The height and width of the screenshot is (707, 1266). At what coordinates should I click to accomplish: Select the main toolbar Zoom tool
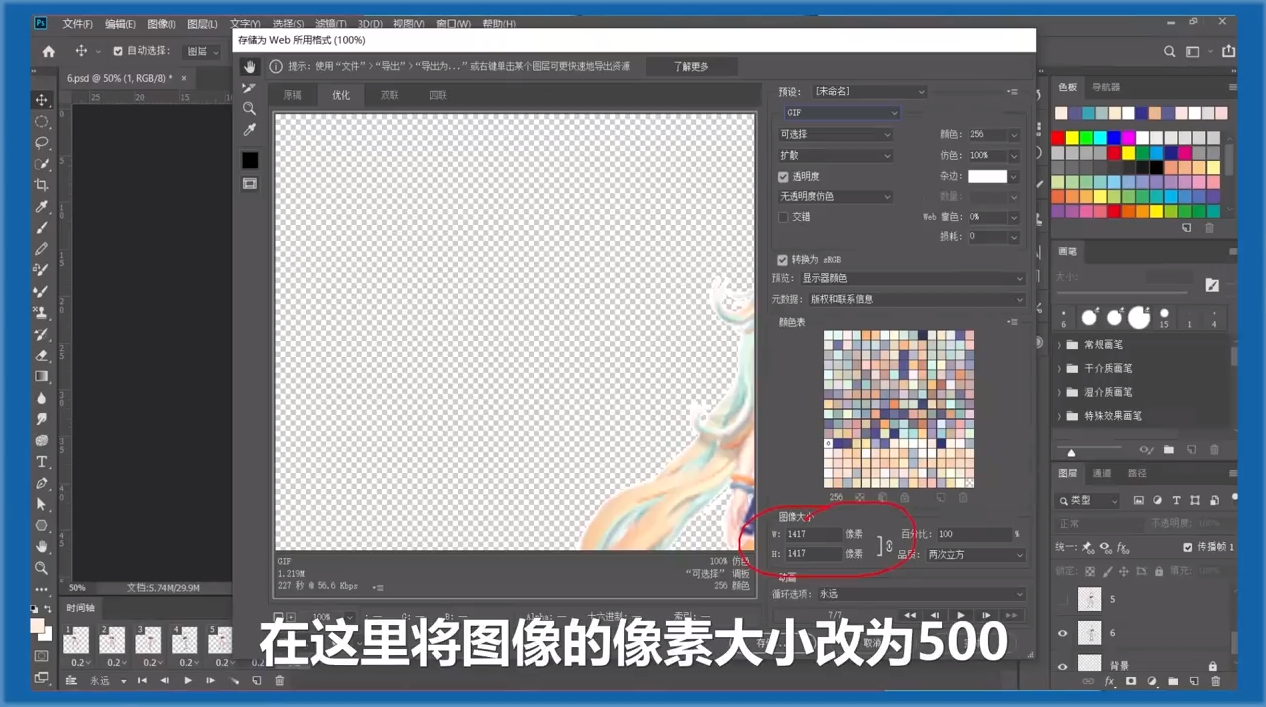(x=41, y=568)
